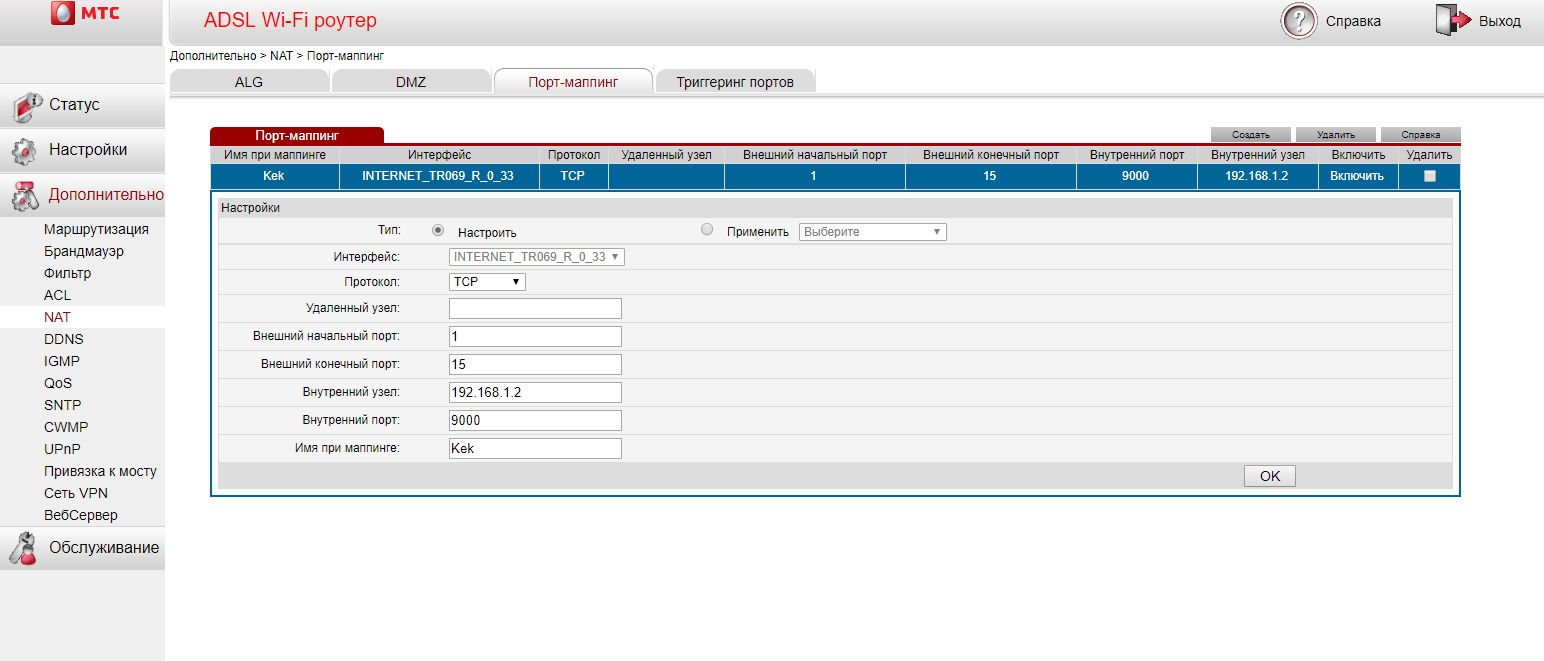This screenshot has height=661, width=1544.
Task: Click Включить link in Kek row
Action: click(x=1357, y=176)
